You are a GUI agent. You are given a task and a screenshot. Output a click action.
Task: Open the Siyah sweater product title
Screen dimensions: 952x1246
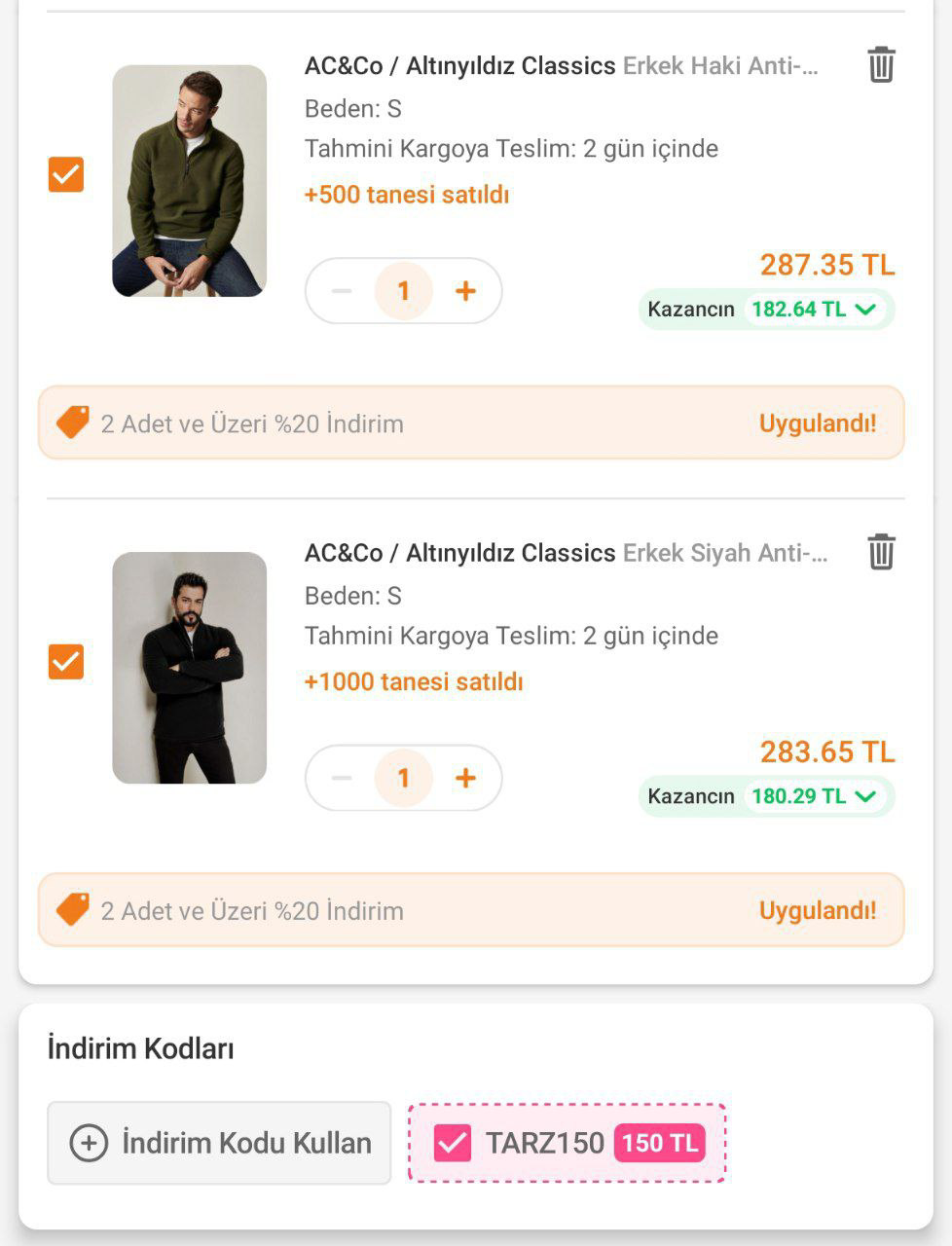coord(566,553)
